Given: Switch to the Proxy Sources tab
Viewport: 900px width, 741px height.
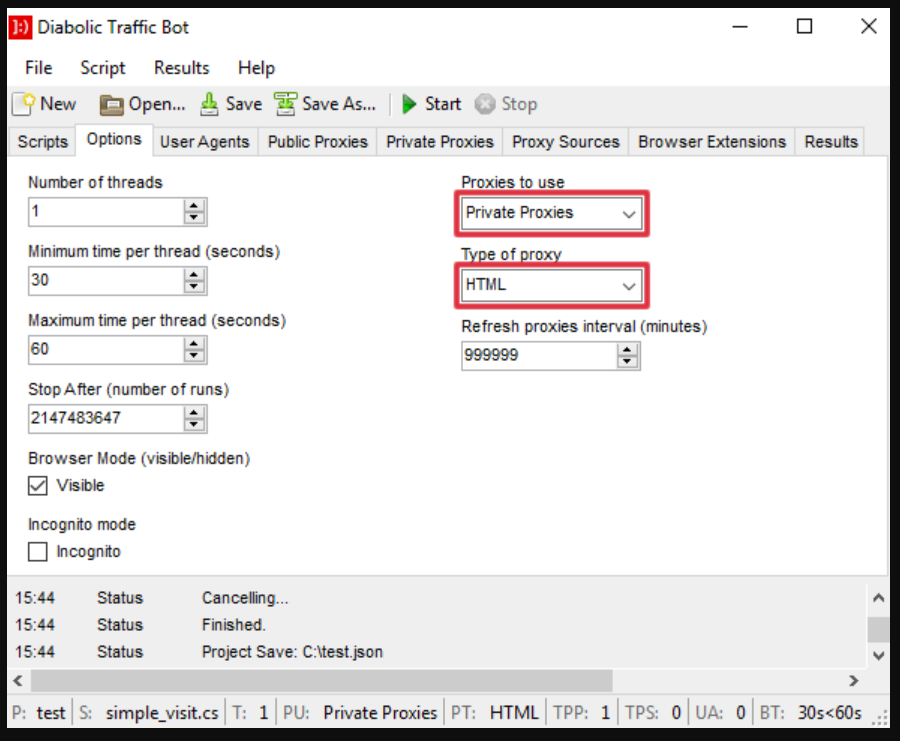Looking at the screenshot, I should pos(565,142).
